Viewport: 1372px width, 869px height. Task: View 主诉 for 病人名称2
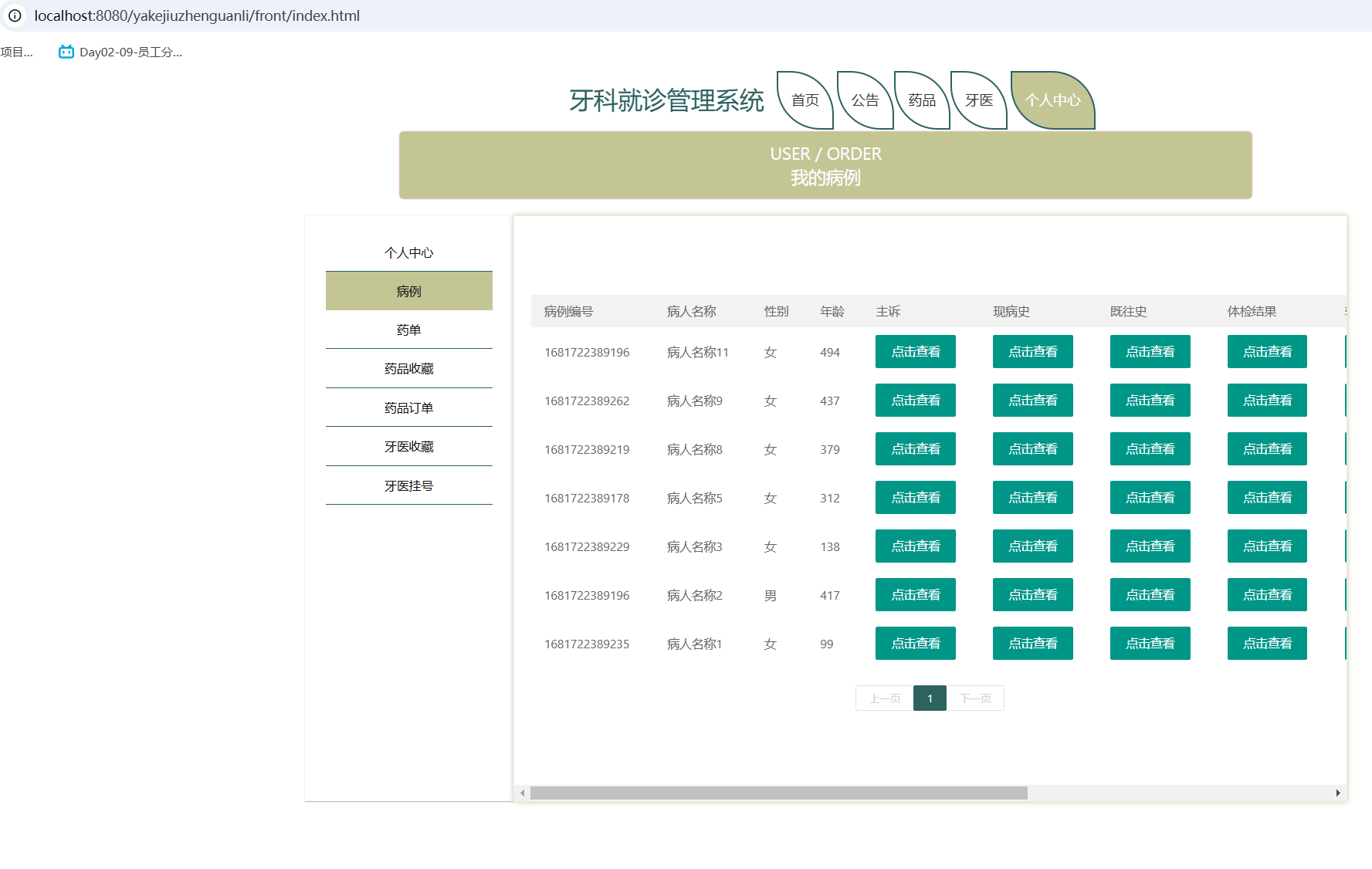coord(916,595)
